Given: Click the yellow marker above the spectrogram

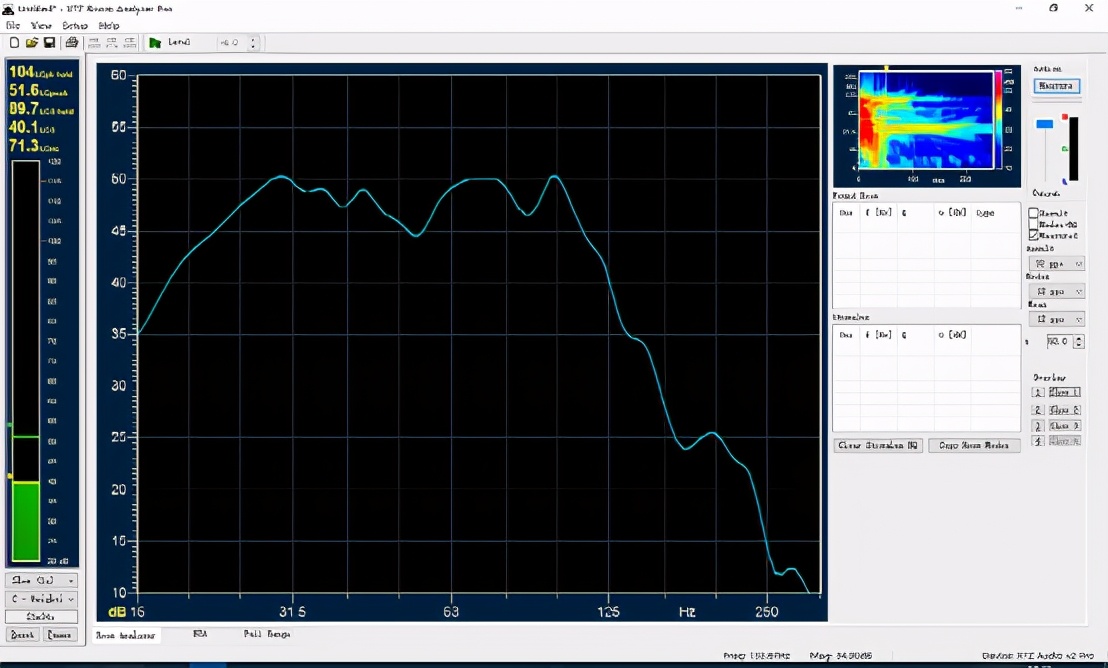Looking at the screenshot, I should (886, 68).
